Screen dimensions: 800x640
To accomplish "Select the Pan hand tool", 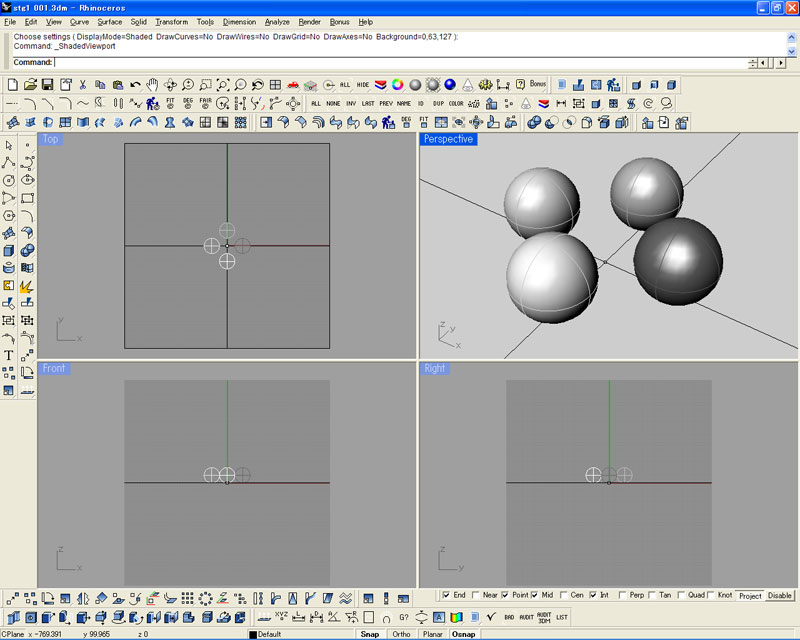I will pyautogui.click(x=153, y=85).
